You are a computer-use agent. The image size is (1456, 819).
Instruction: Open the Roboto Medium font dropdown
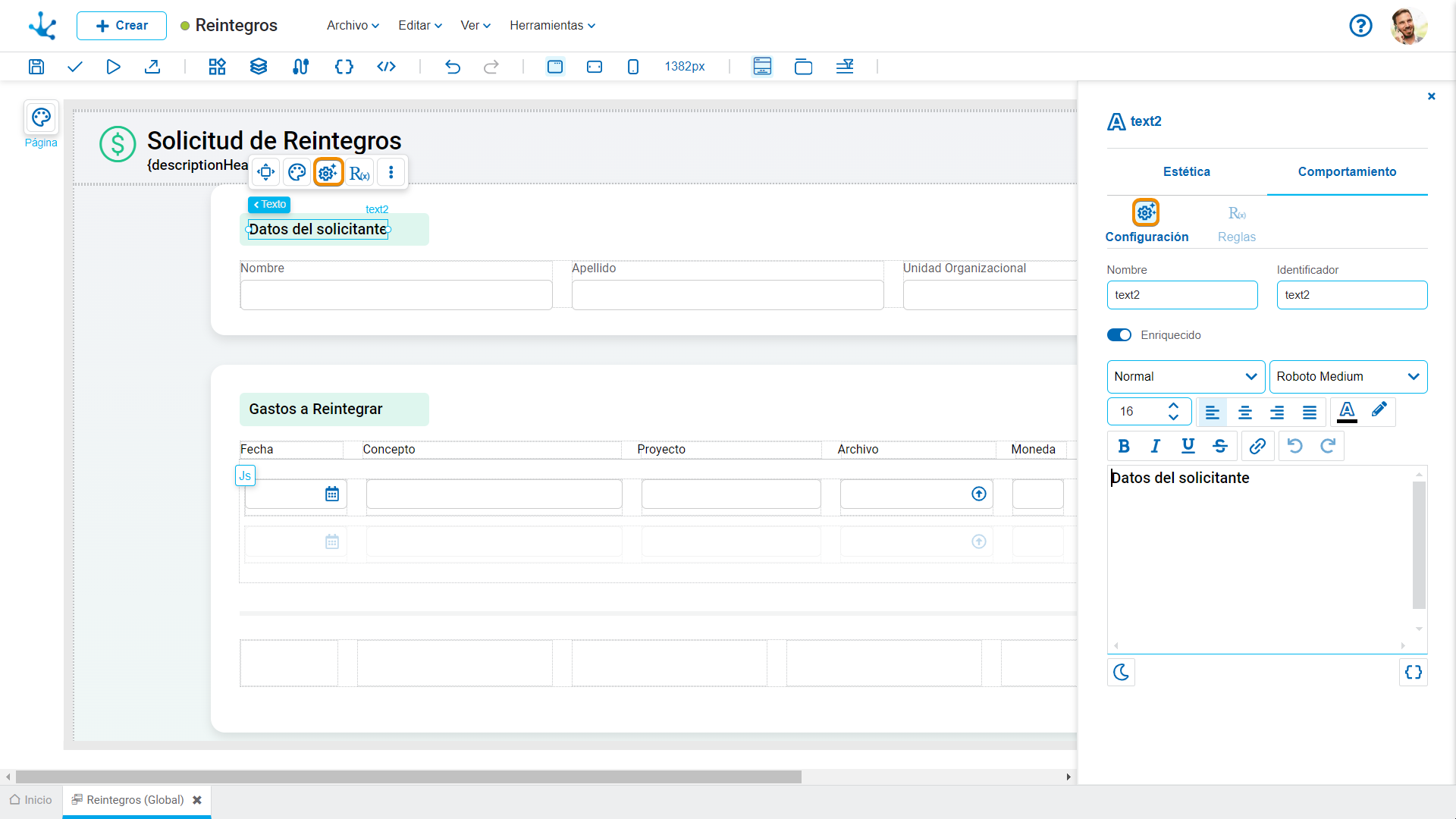tap(1348, 376)
